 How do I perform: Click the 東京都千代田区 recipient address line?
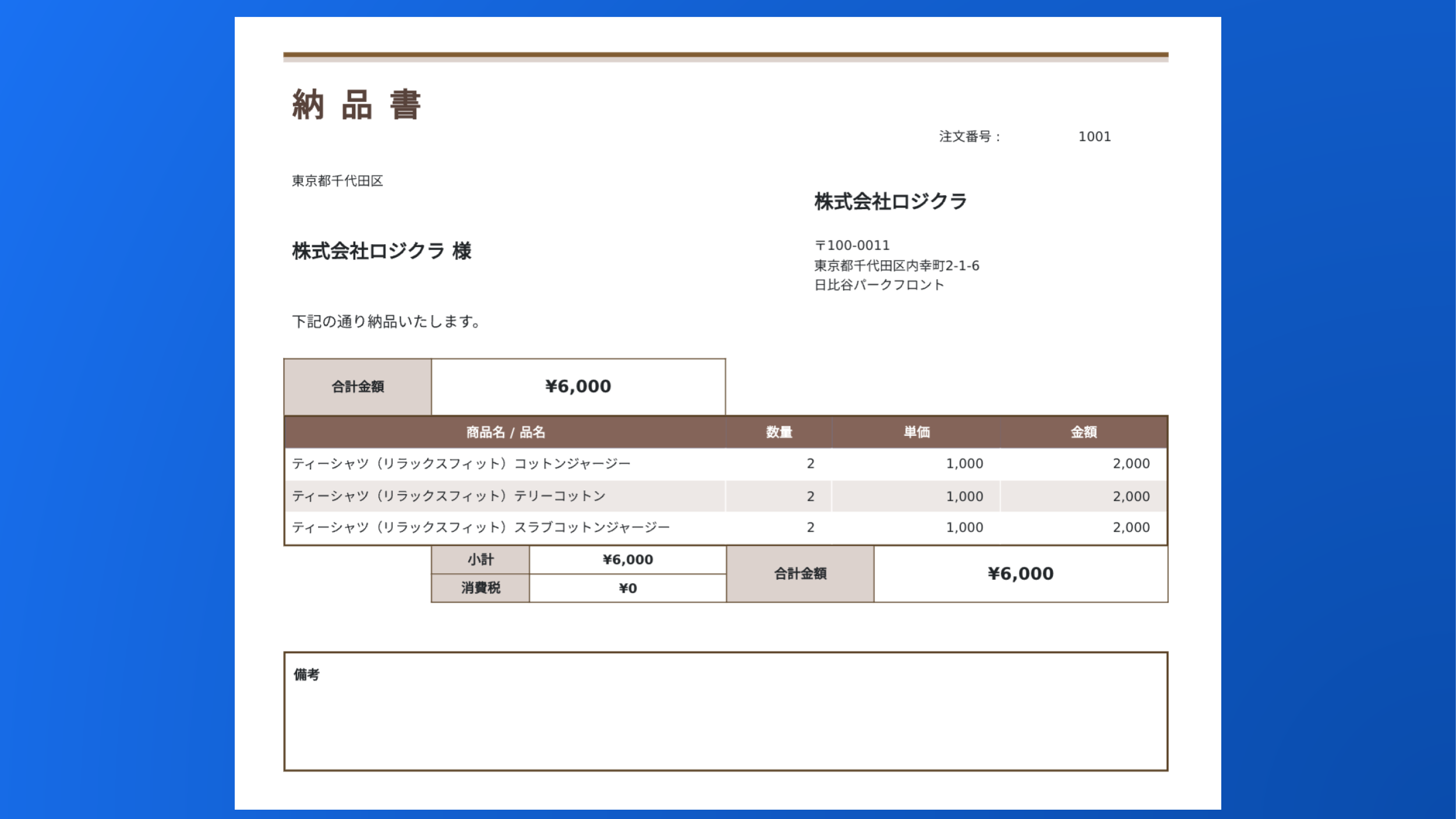(337, 181)
